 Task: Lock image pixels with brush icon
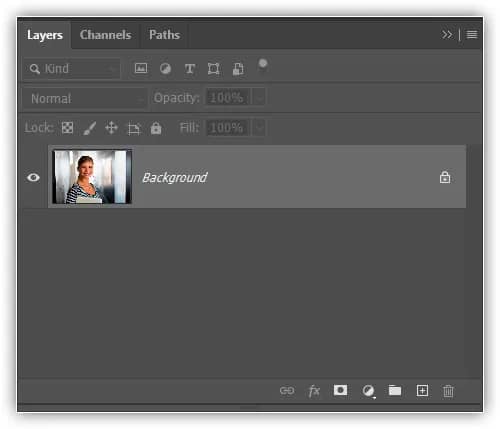tap(89, 128)
